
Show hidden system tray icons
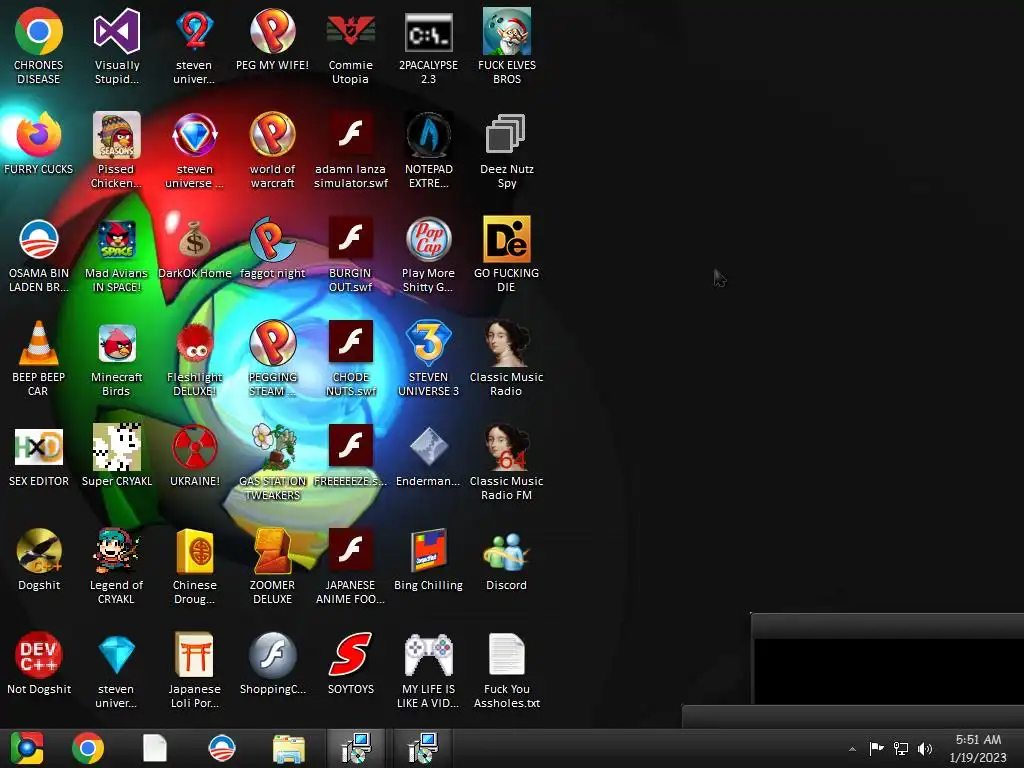tap(852, 749)
